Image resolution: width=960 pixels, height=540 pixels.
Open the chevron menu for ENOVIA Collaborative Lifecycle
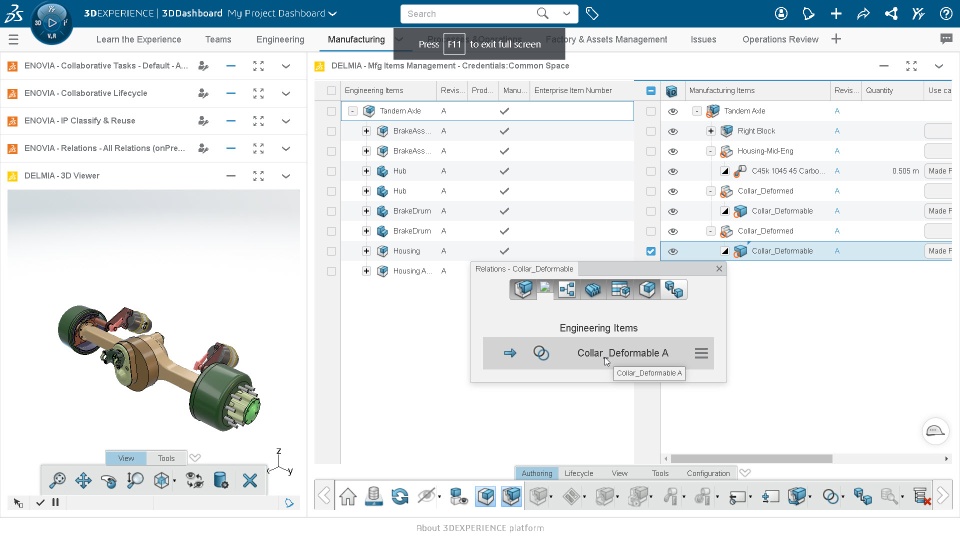[286, 94]
